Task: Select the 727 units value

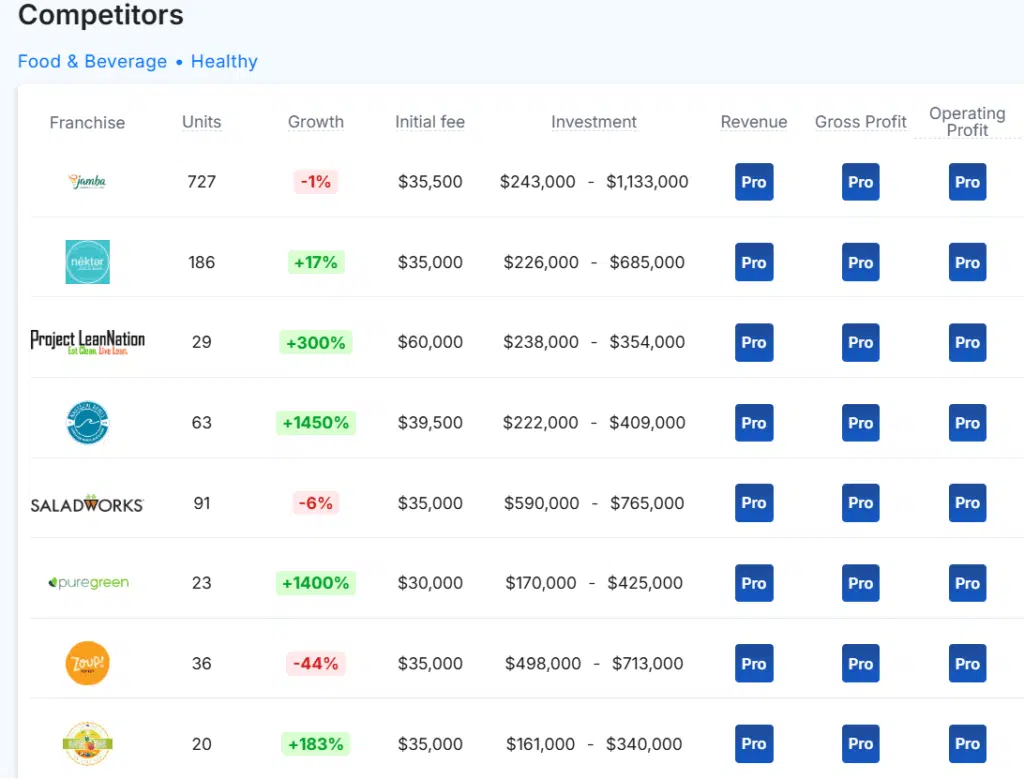Action: pyautogui.click(x=201, y=182)
